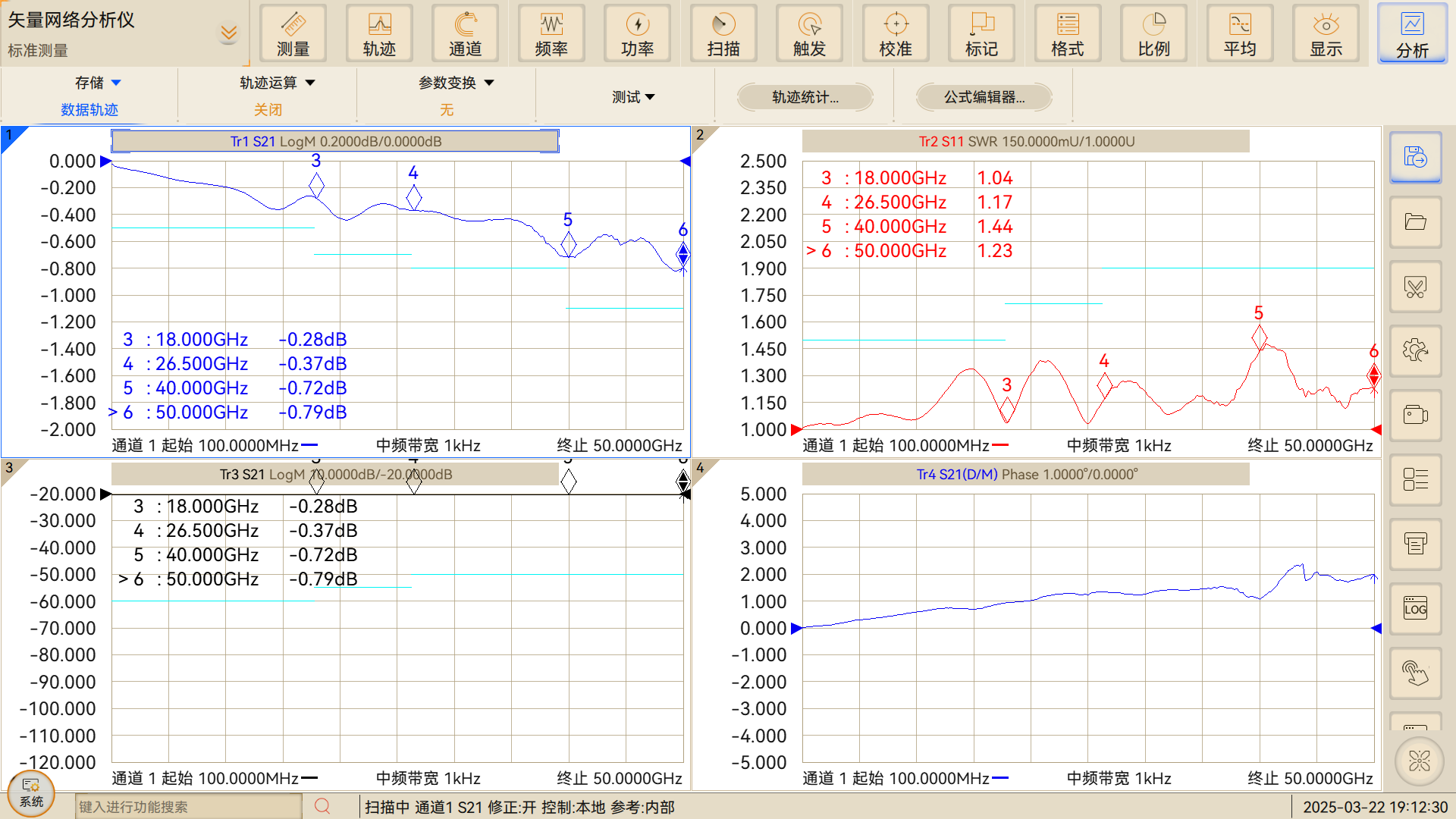Click the video camera record sidebar icon
The height and width of the screenshot is (819, 1456).
(x=1416, y=416)
